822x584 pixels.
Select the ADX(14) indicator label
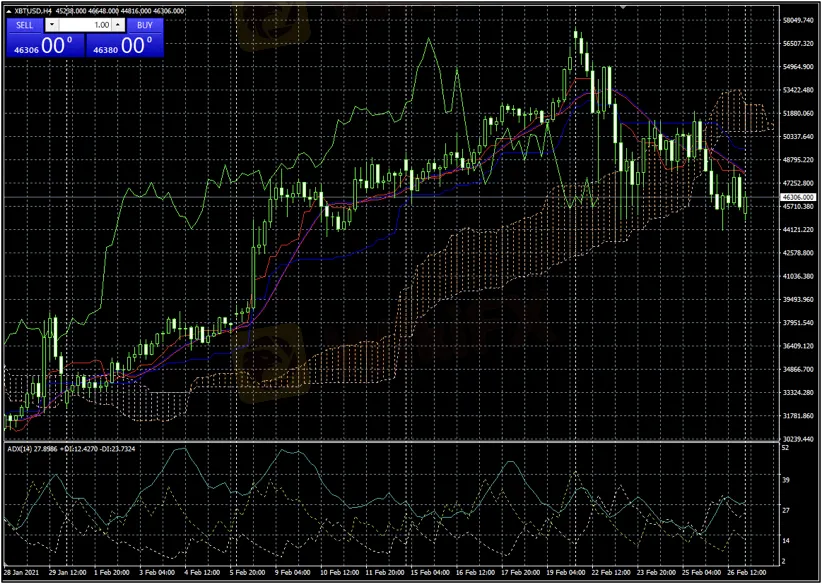[20, 449]
